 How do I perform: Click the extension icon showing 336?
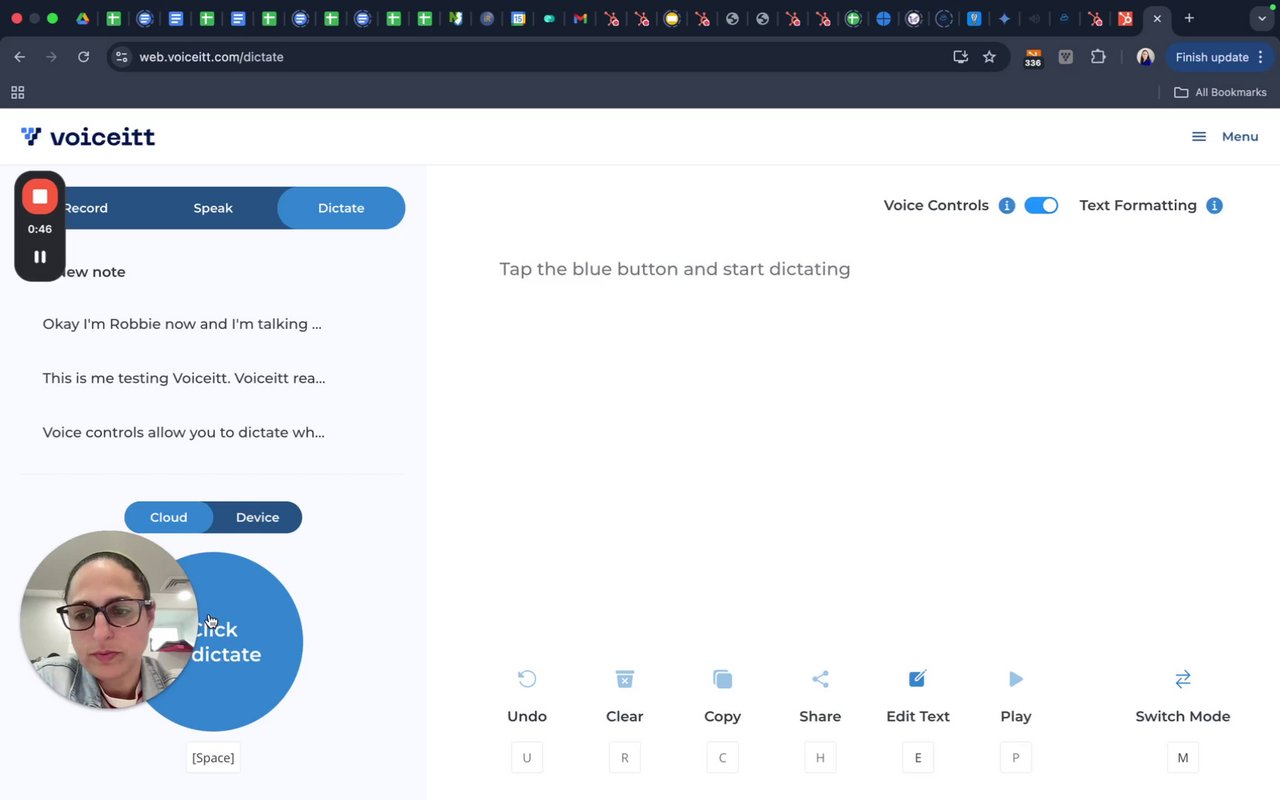point(1033,57)
